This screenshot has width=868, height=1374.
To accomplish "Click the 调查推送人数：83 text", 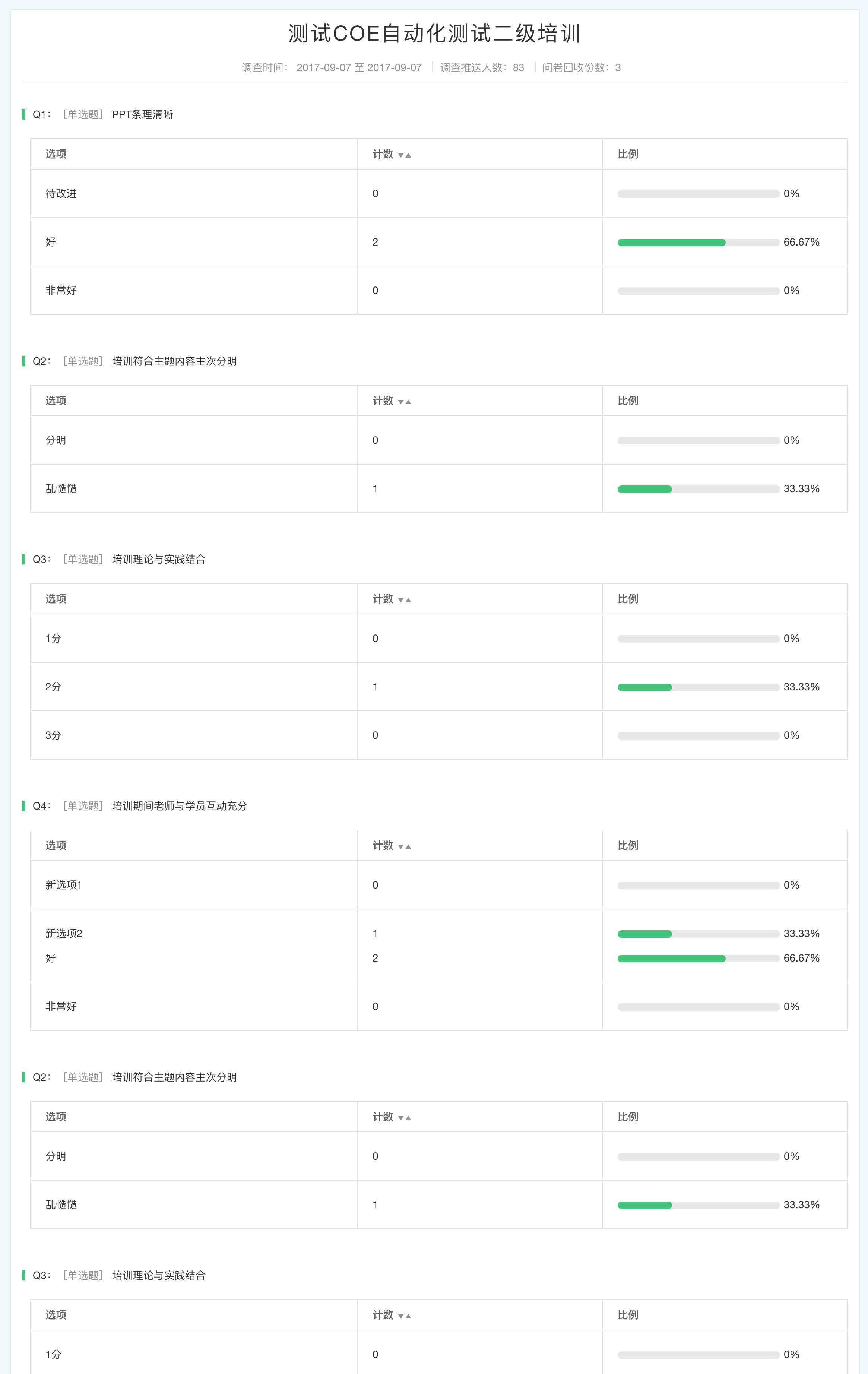I will [x=482, y=68].
